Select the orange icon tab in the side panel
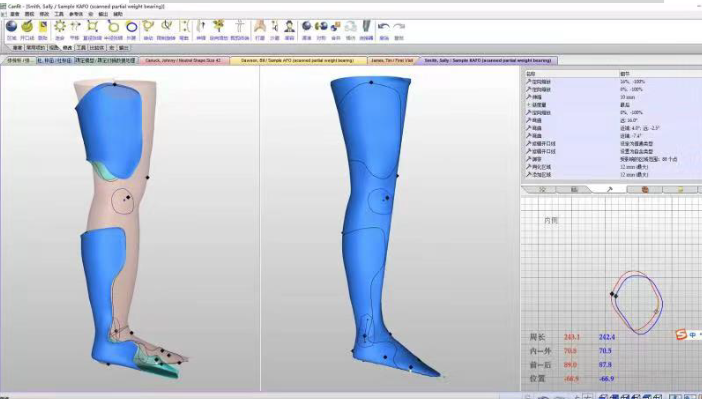The height and width of the screenshot is (399, 702). point(645,190)
